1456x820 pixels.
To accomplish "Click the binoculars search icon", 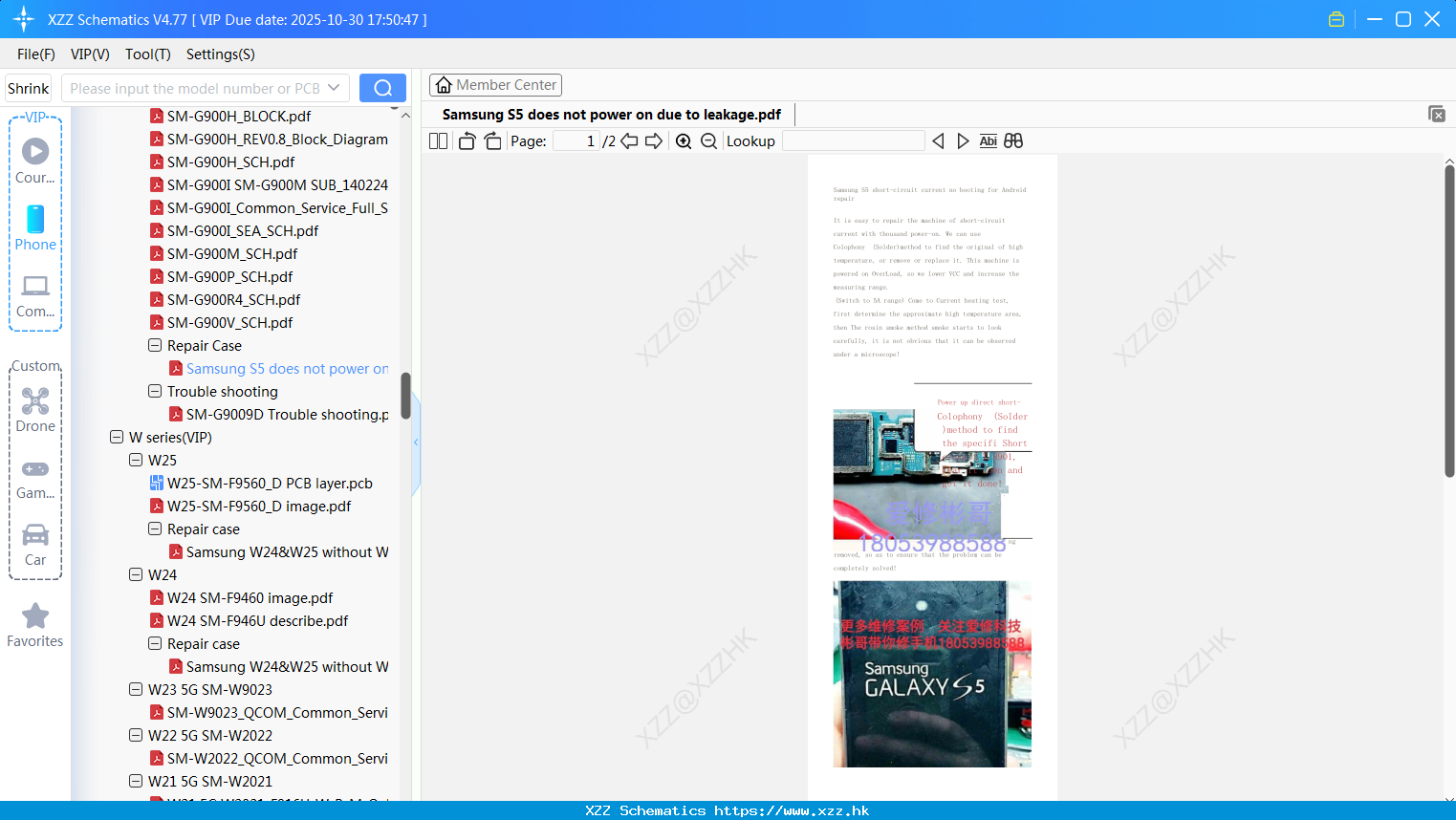I will pos(1013,140).
